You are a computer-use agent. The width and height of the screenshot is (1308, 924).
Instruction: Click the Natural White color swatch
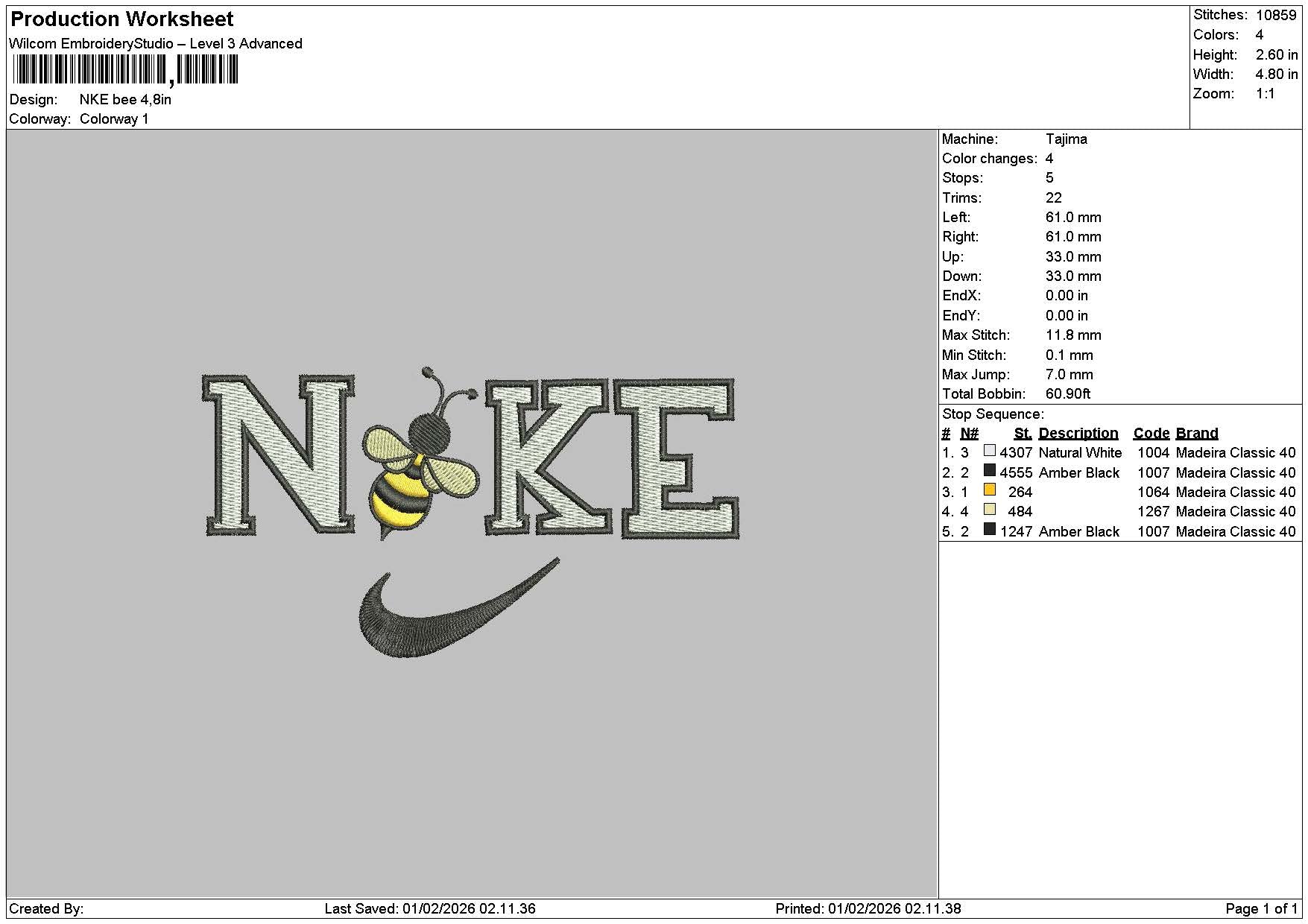(989, 451)
